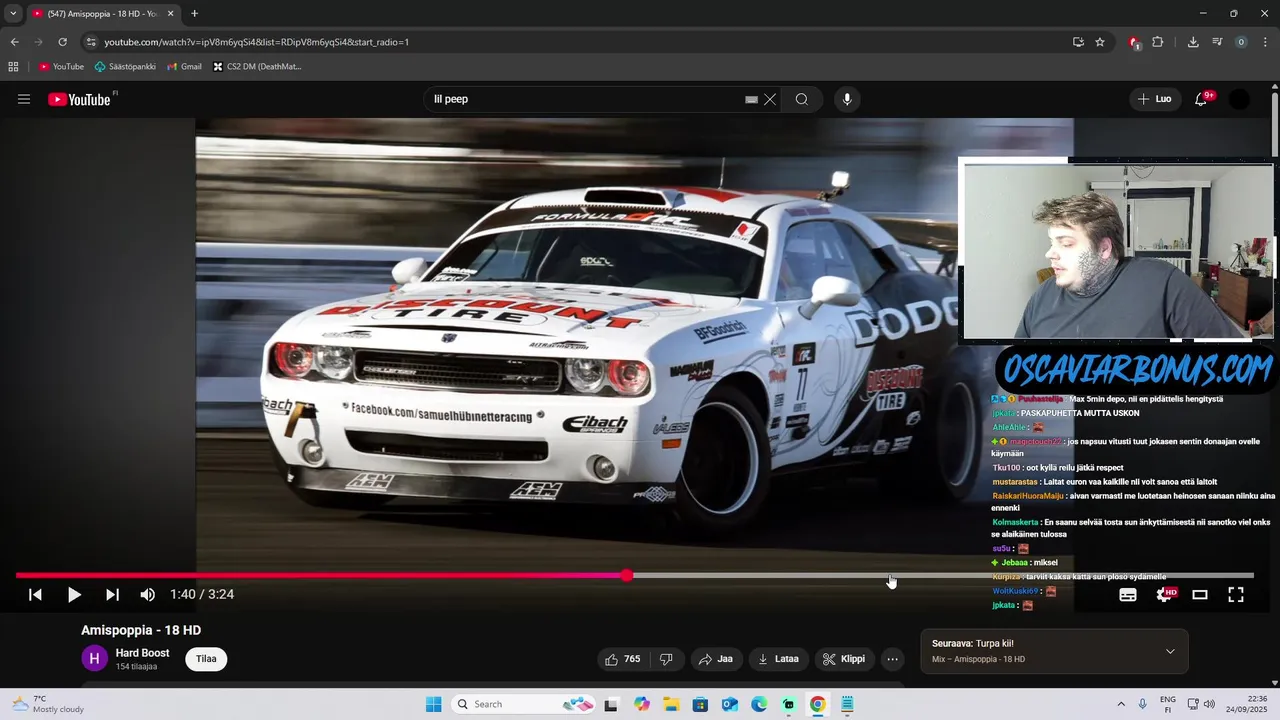
Task: Open the Chrome three-dot menu
Action: [1265, 42]
